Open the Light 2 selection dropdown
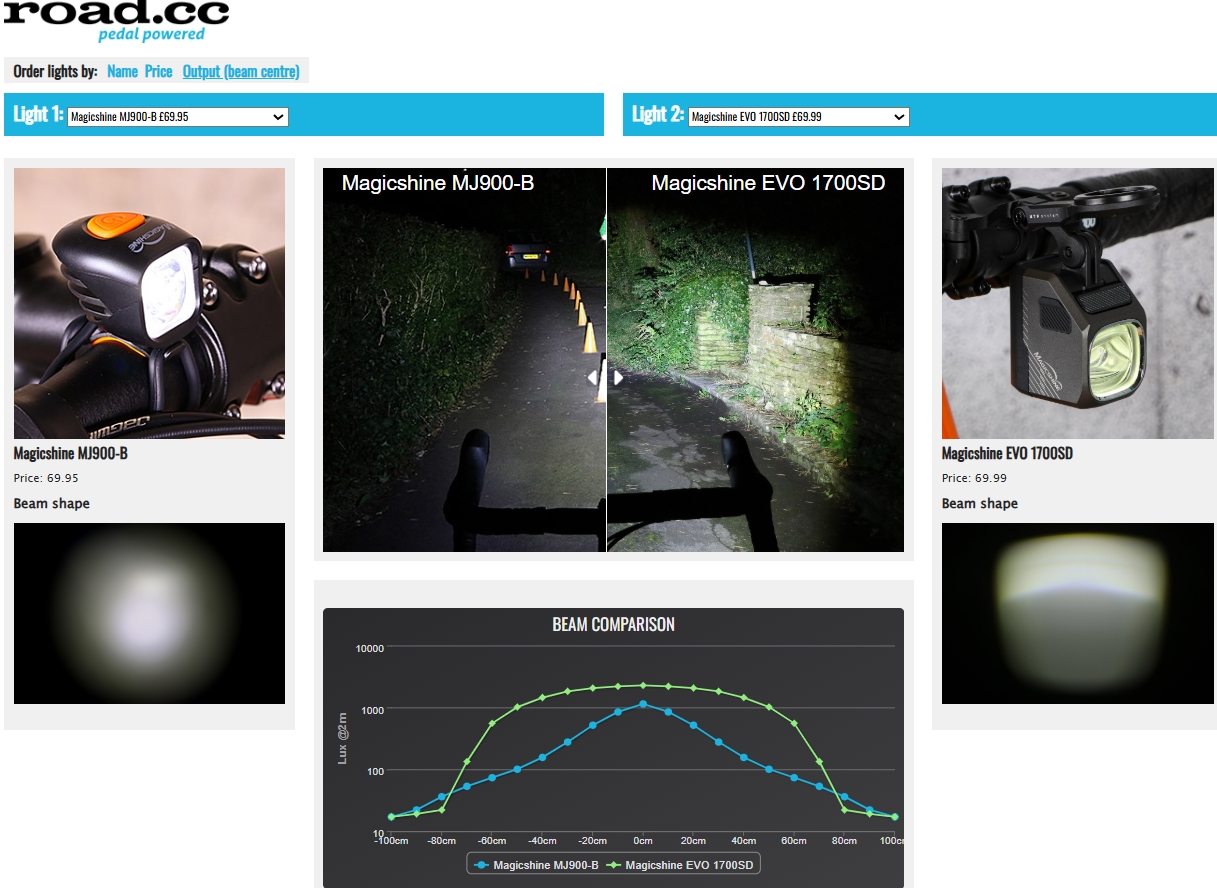 point(799,117)
